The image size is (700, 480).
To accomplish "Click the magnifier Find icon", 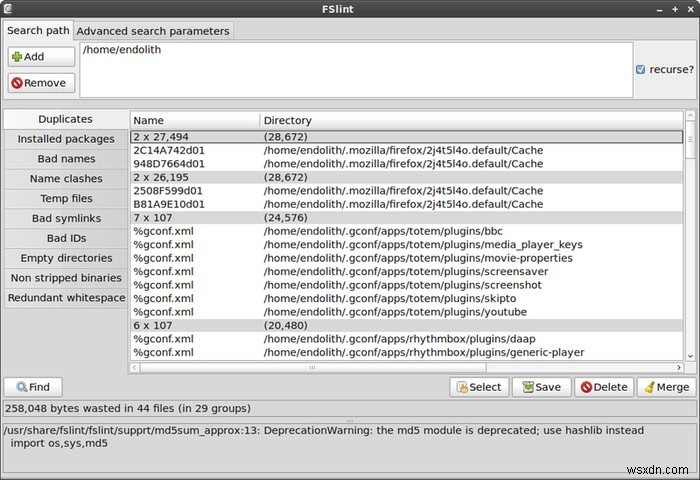I will 21,387.
